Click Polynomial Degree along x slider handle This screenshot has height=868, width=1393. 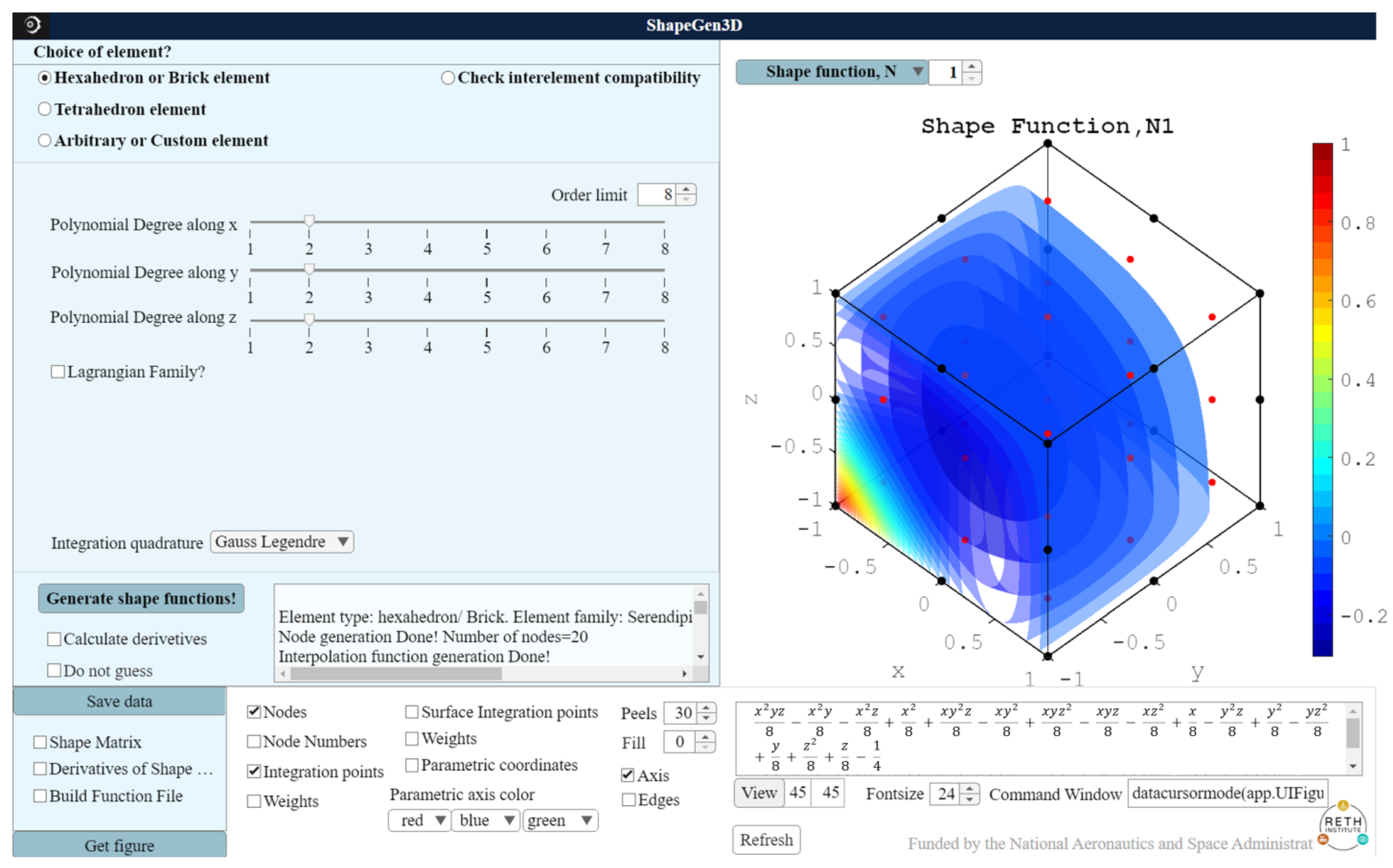309,221
